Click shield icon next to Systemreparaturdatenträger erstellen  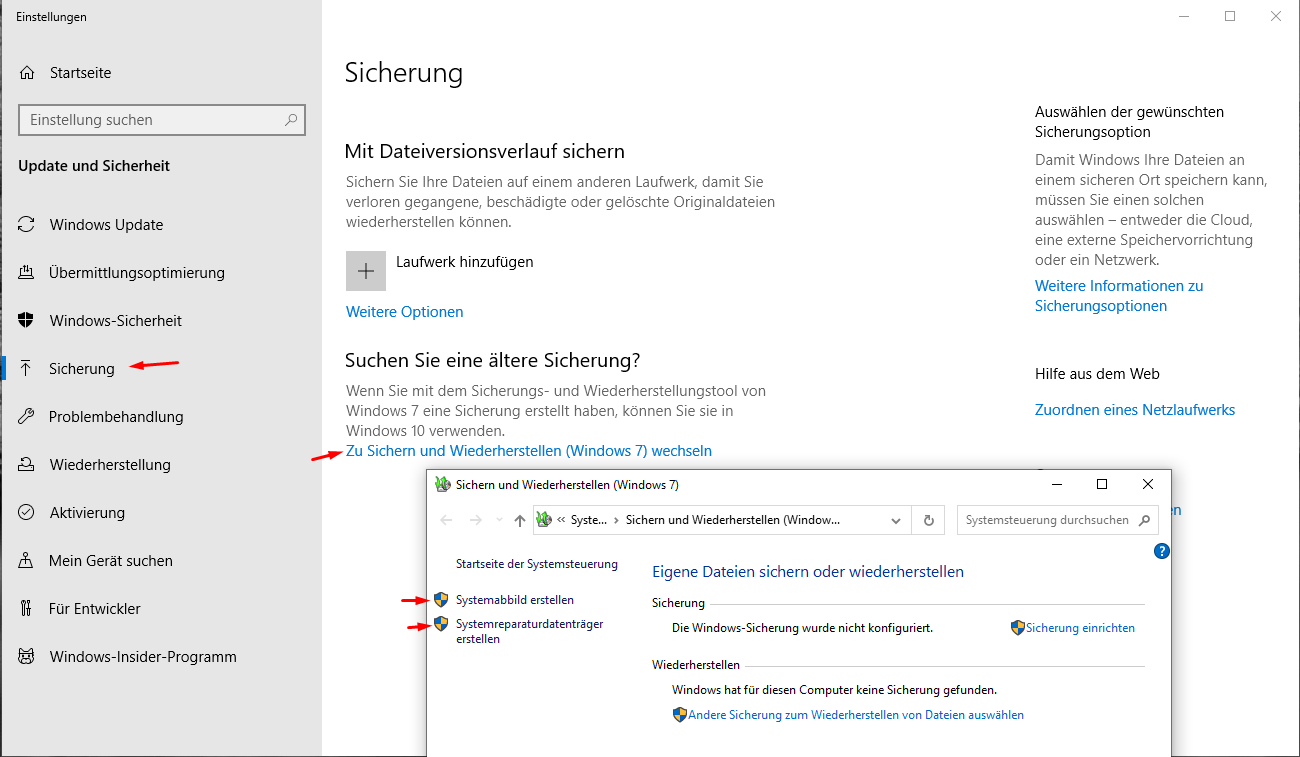tap(441, 624)
